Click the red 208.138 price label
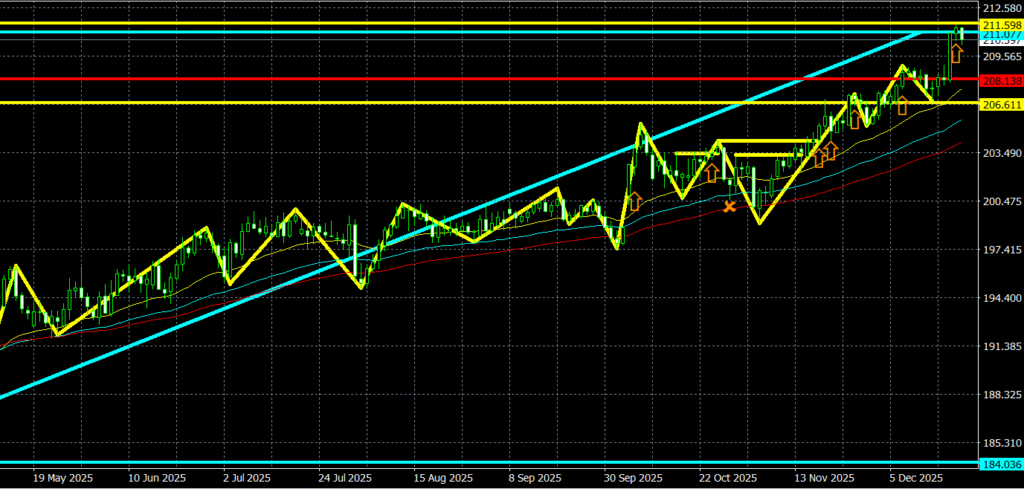The height and width of the screenshot is (489, 1024). point(1001,78)
